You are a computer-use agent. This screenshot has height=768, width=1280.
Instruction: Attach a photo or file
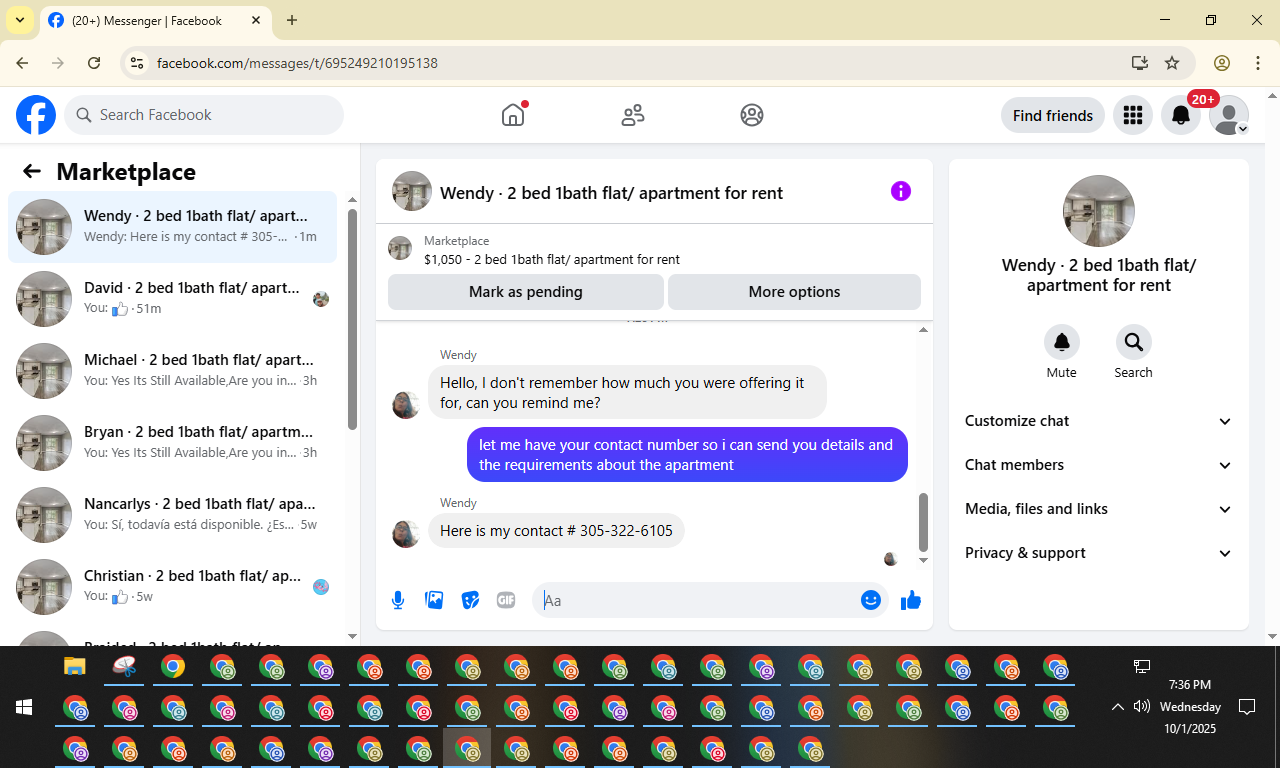coord(434,600)
